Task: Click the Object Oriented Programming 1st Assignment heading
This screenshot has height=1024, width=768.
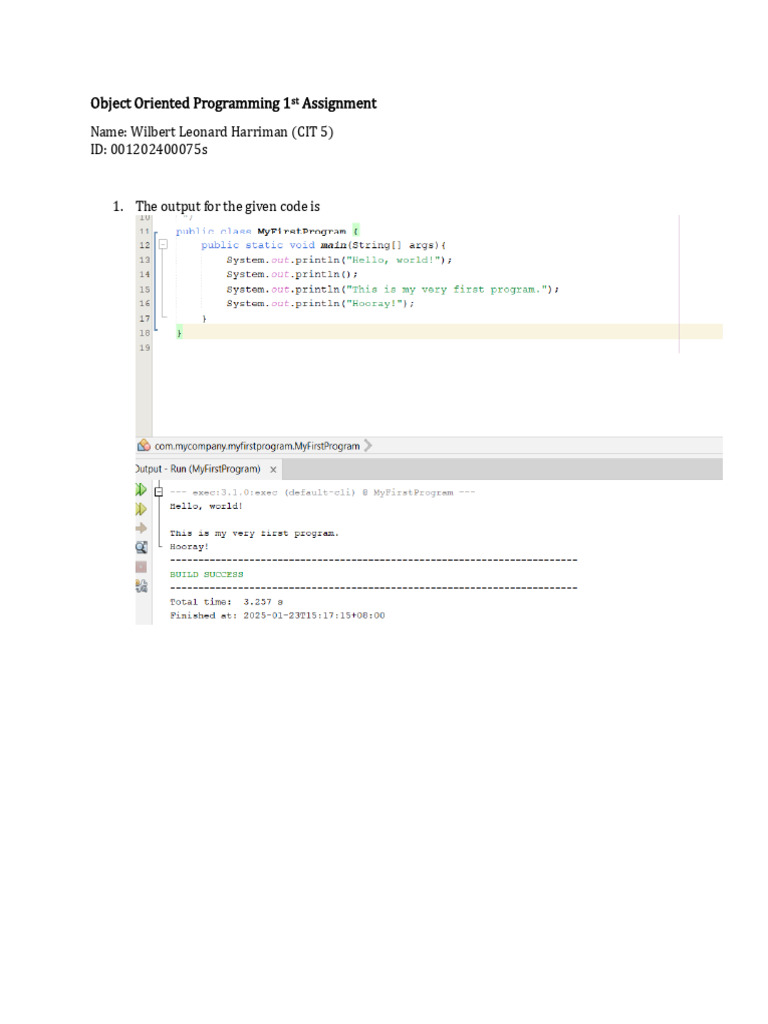Action: 233,103
